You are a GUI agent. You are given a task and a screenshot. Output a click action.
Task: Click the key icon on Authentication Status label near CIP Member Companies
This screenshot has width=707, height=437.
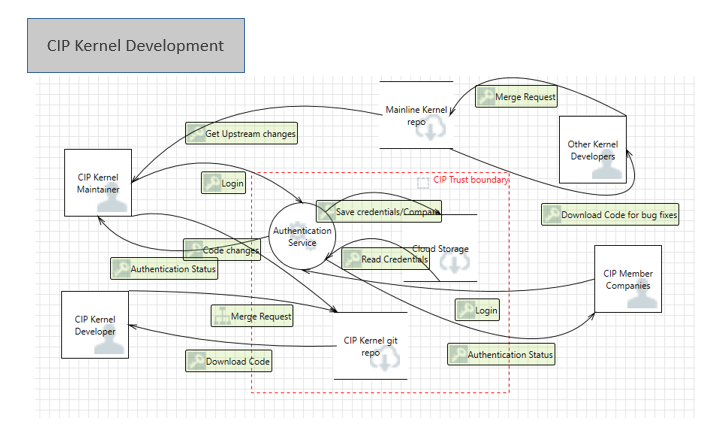[x=458, y=354]
